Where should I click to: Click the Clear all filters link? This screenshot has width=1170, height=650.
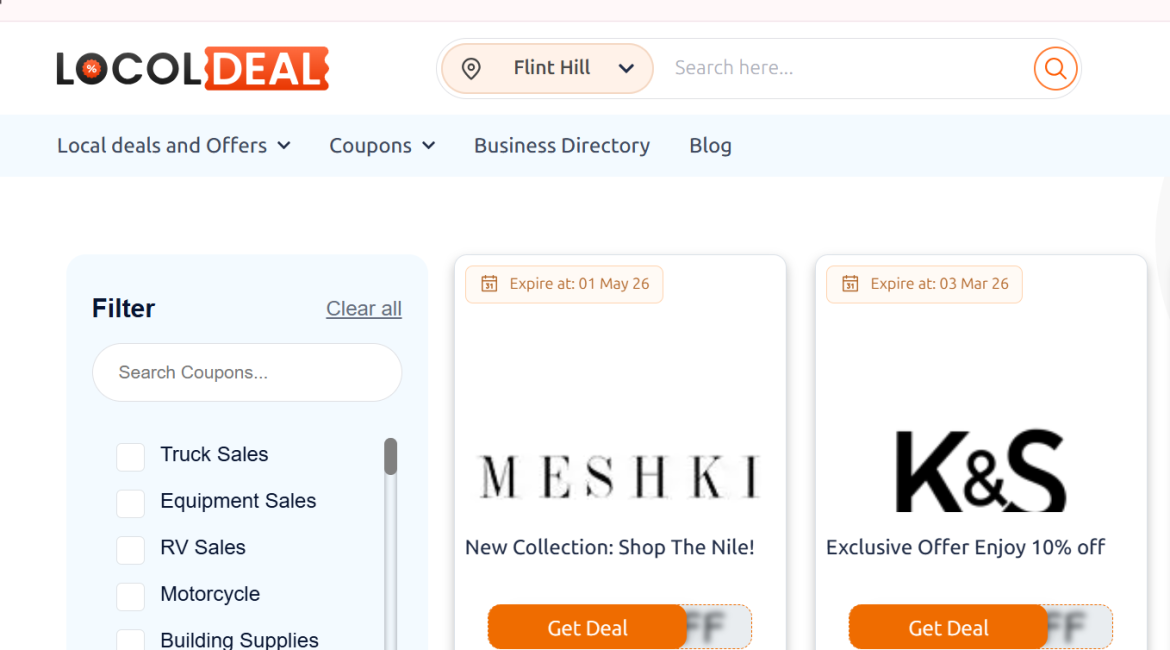(363, 308)
